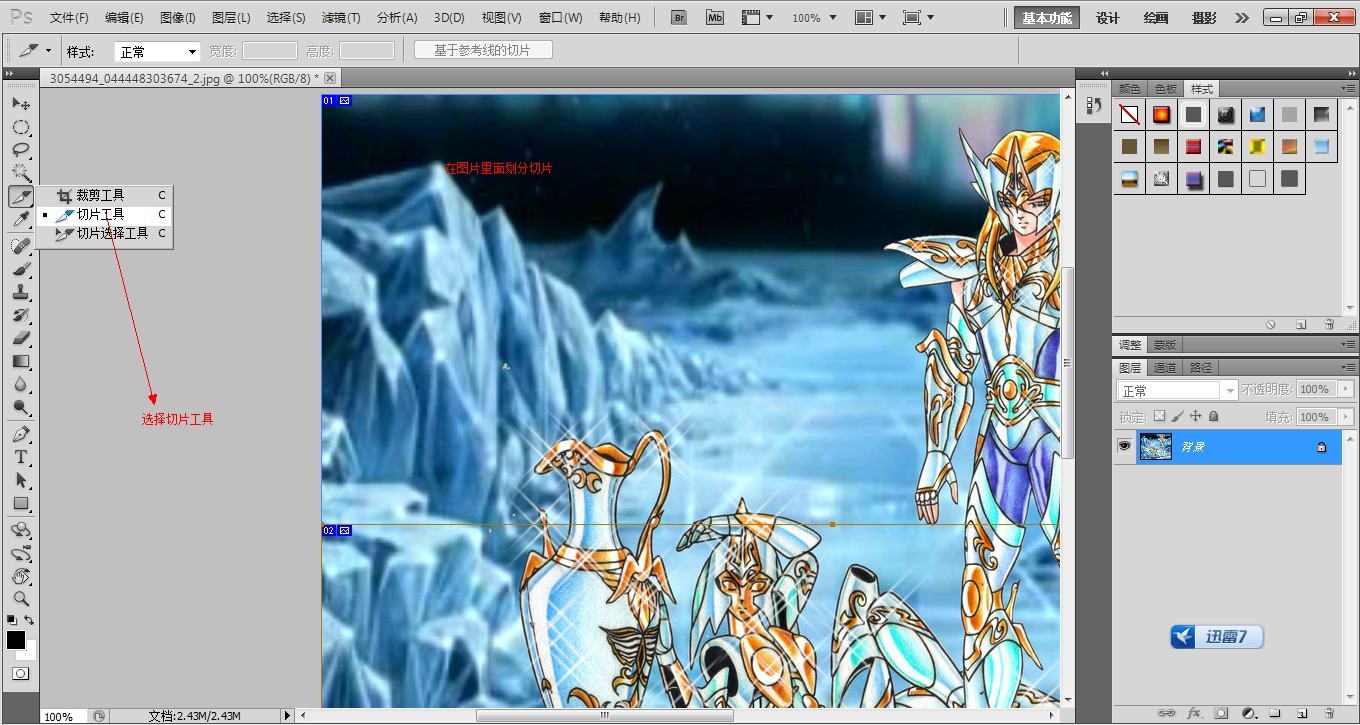
Task: Switch to the 绘画 workspace
Action: click(1156, 18)
